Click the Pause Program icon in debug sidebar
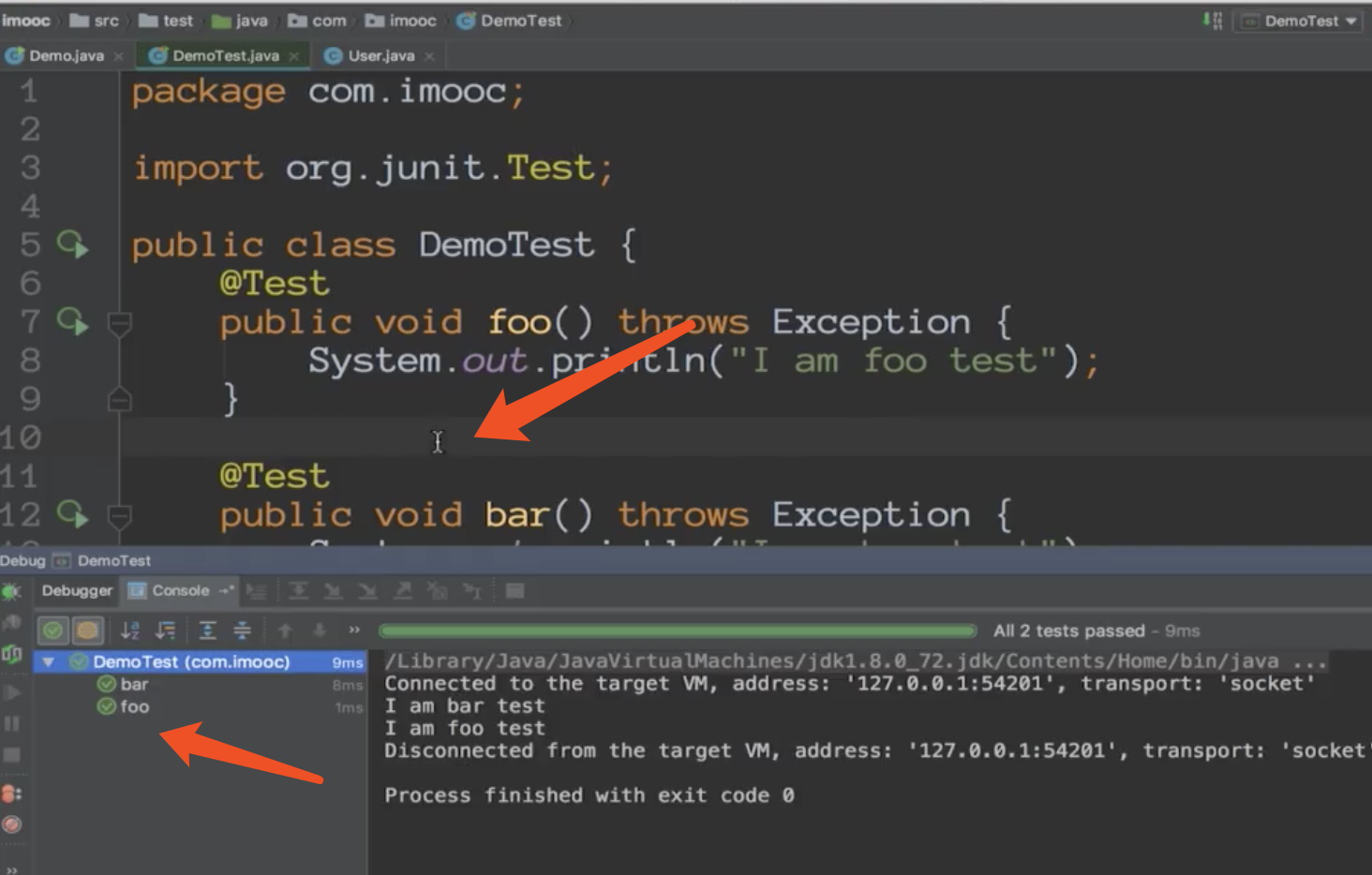 click(12, 723)
